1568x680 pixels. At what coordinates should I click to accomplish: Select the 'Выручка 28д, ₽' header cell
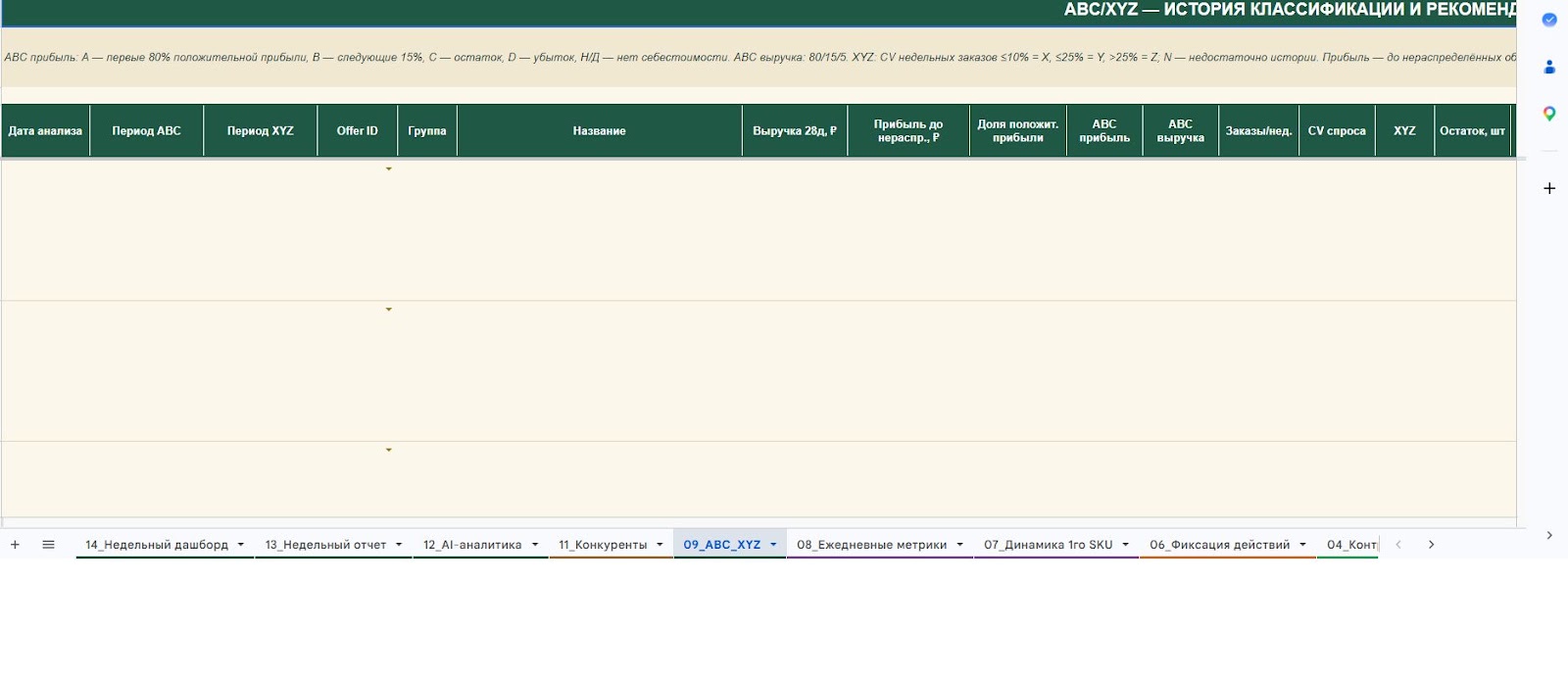(795, 130)
